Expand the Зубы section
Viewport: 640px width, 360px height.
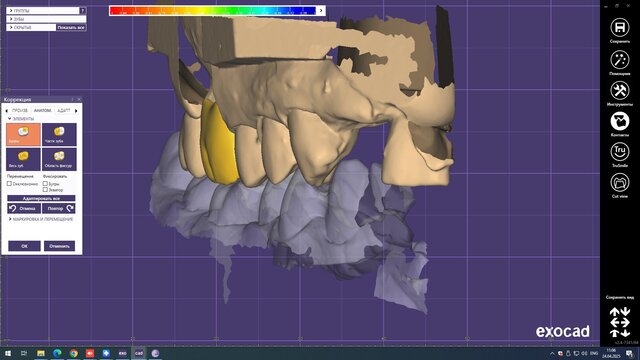point(11,19)
